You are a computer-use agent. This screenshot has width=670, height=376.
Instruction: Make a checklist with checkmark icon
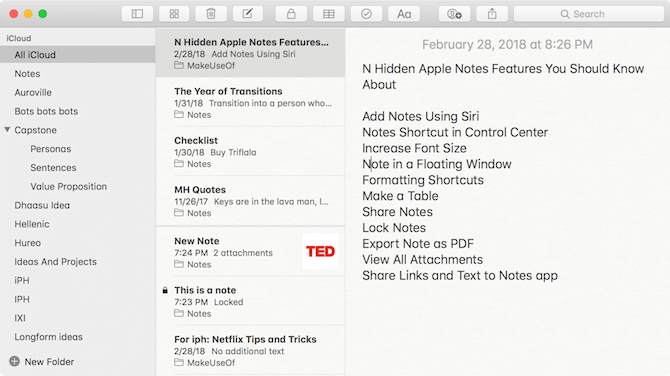[366, 14]
